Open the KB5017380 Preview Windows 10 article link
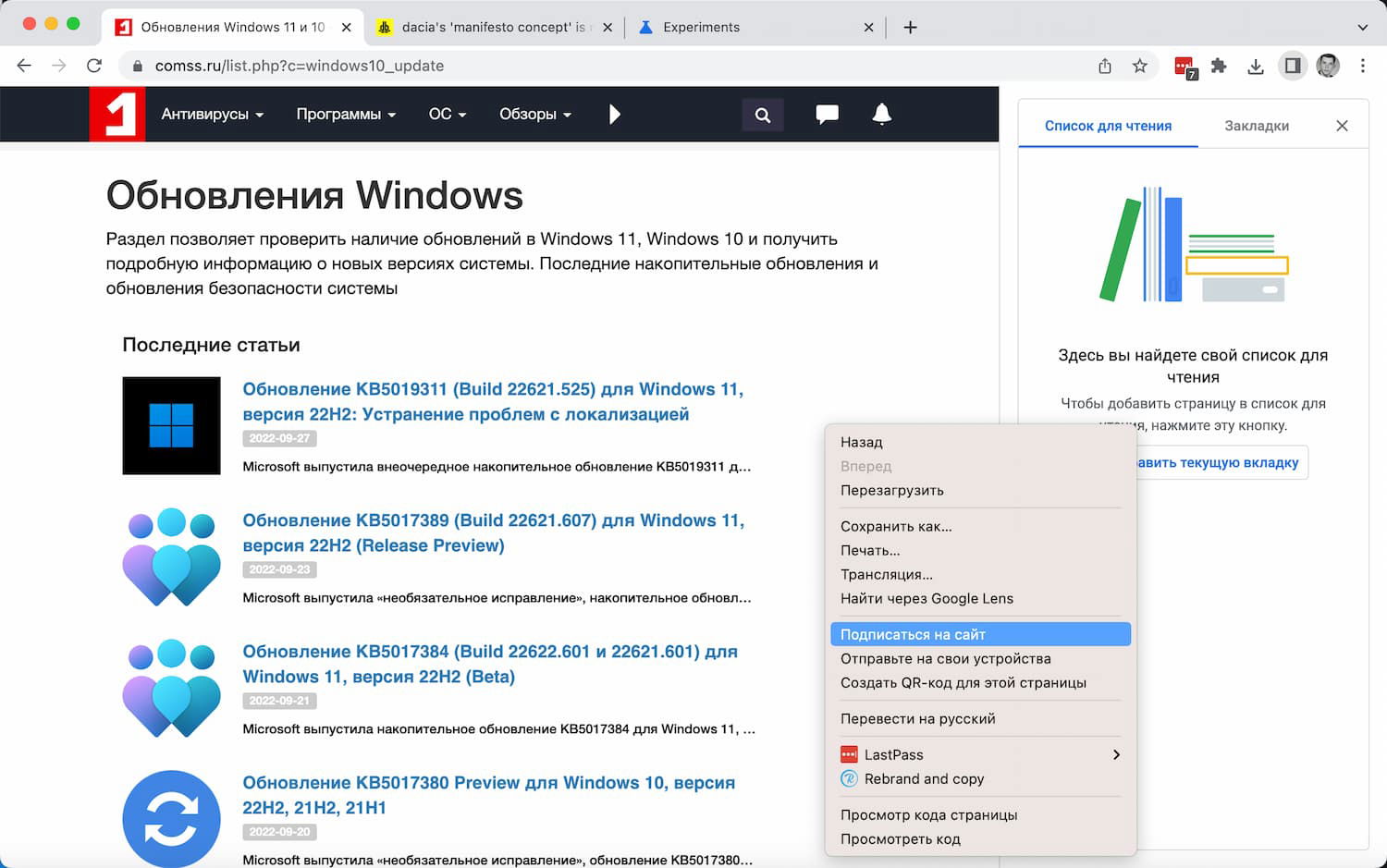The width and height of the screenshot is (1387, 868). tap(488, 796)
